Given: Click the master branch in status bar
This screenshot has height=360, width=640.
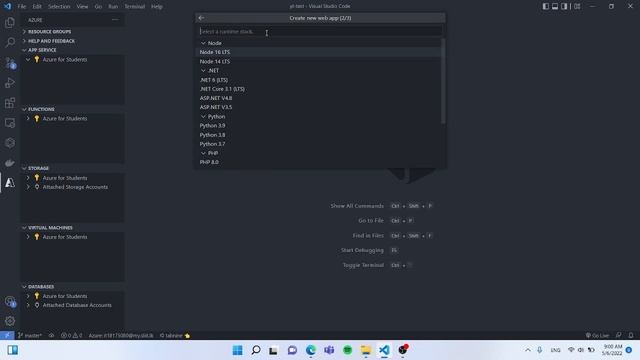Looking at the screenshot, I should click(30, 336).
